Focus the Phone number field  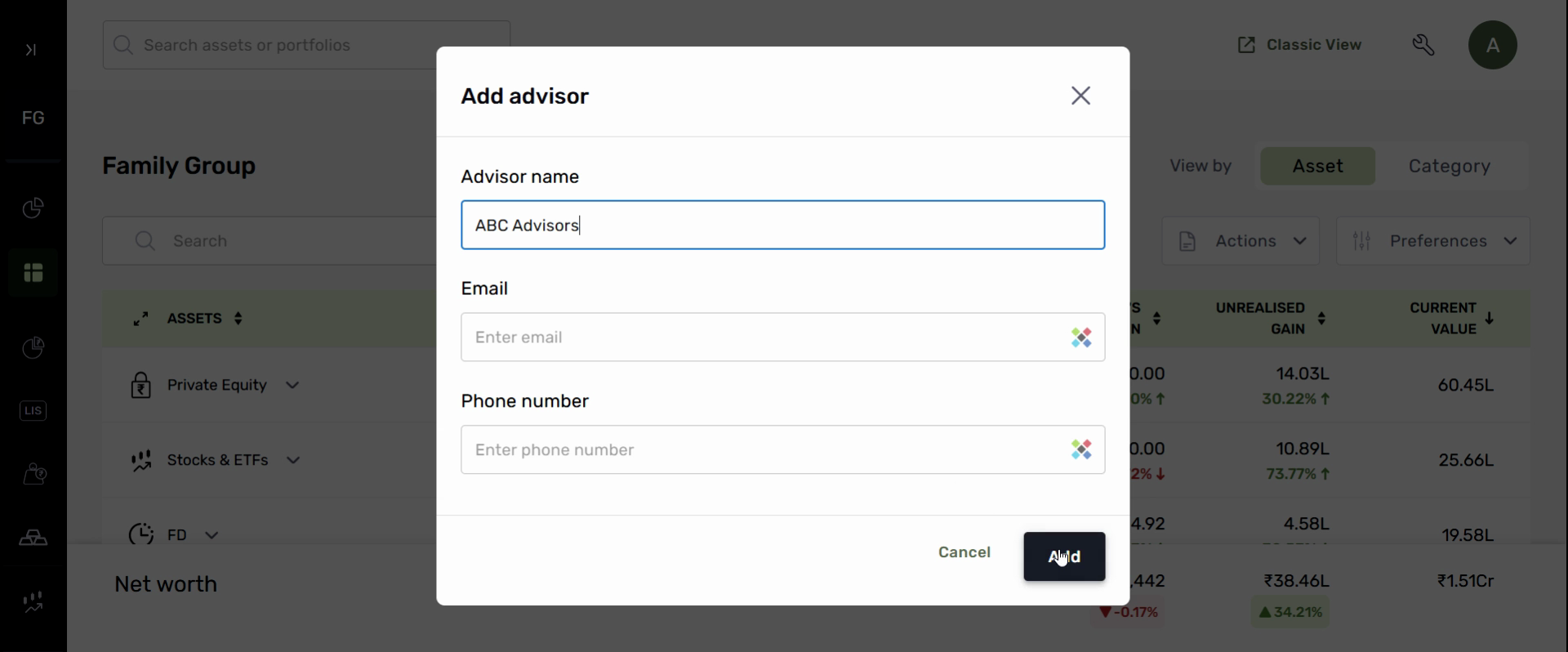coord(759,450)
